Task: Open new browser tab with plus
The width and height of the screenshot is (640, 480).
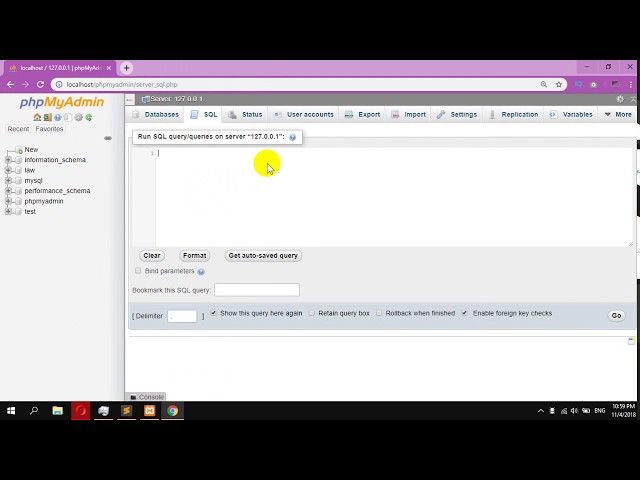Action: click(127, 68)
